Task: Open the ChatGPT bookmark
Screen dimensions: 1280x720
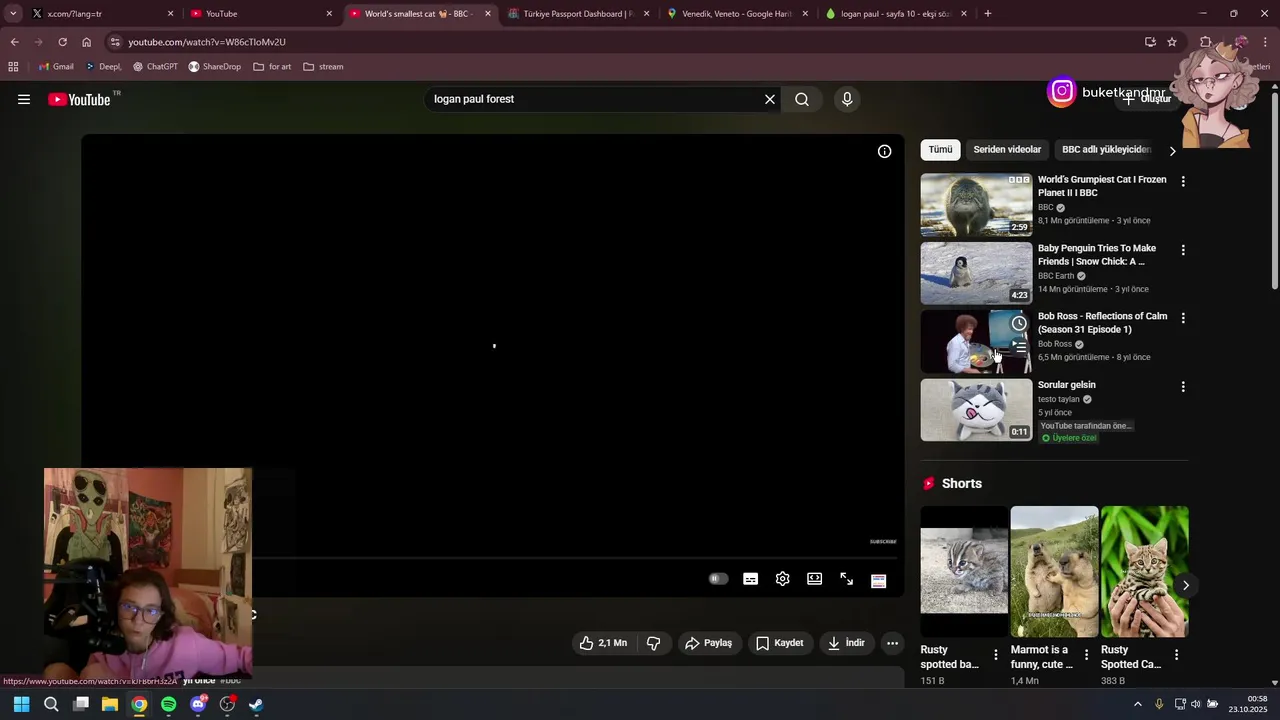Action: (x=154, y=67)
